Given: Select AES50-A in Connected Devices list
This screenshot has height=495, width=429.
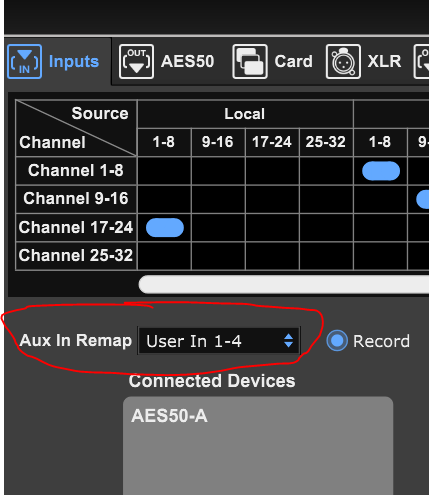Looking at the screenshot, I should point(169,416).
